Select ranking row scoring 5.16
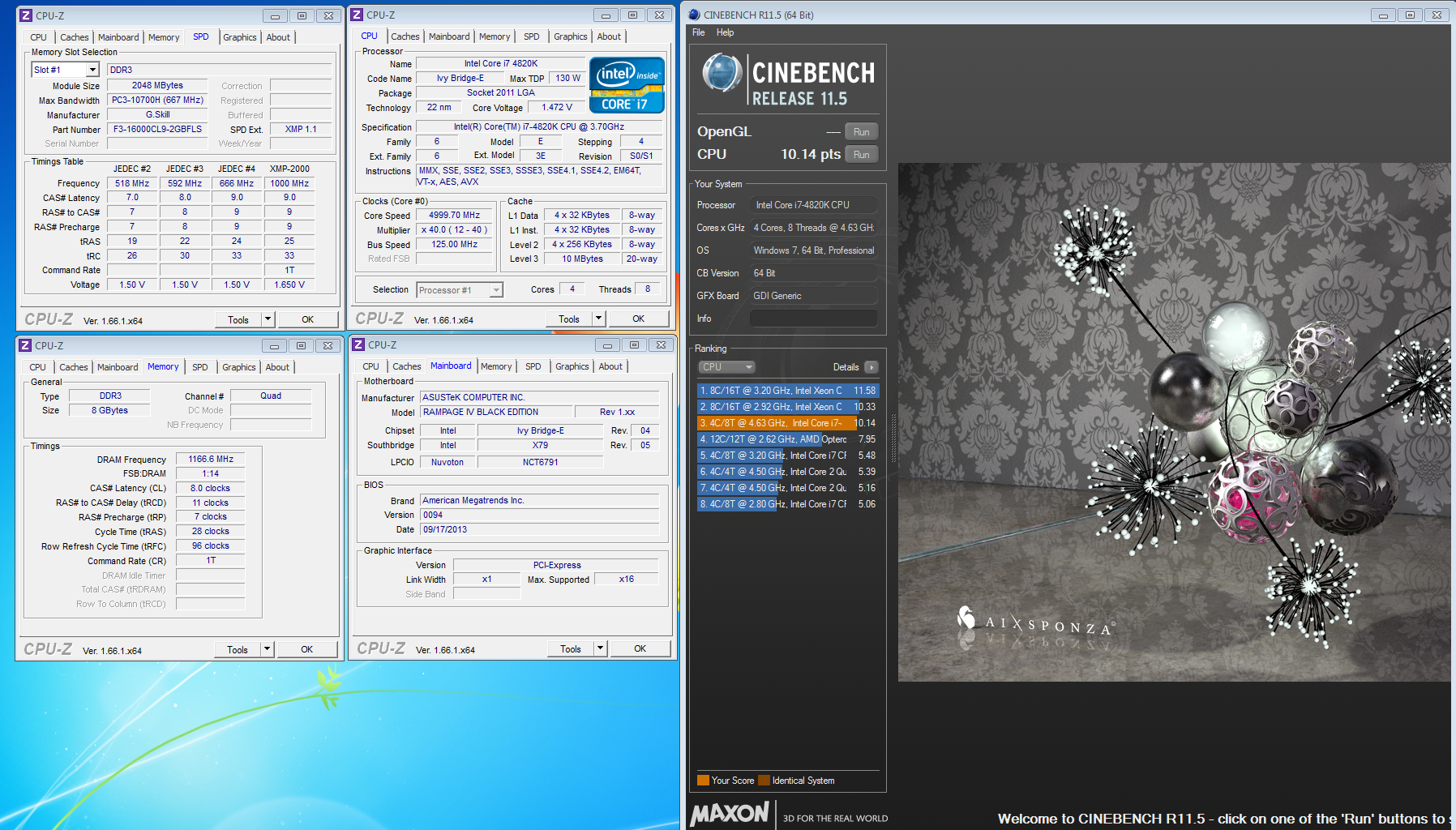 point(787,488)
